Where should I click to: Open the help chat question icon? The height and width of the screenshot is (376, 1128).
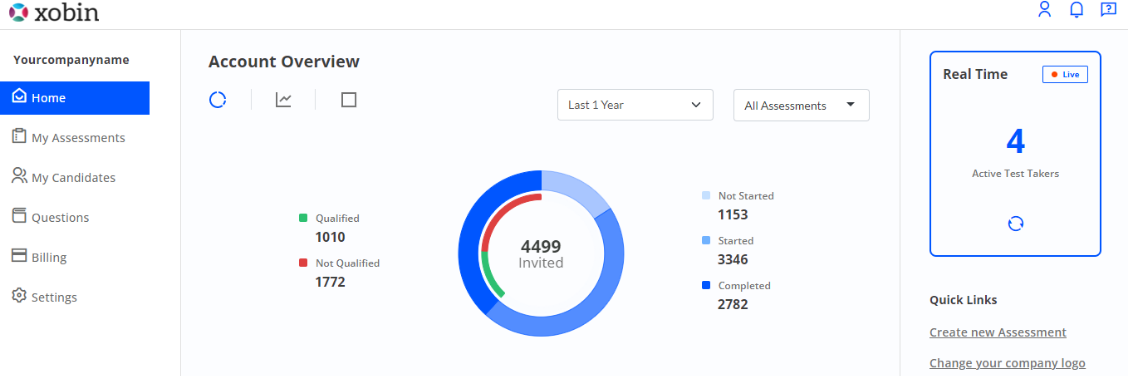(x=1108, y=9)
